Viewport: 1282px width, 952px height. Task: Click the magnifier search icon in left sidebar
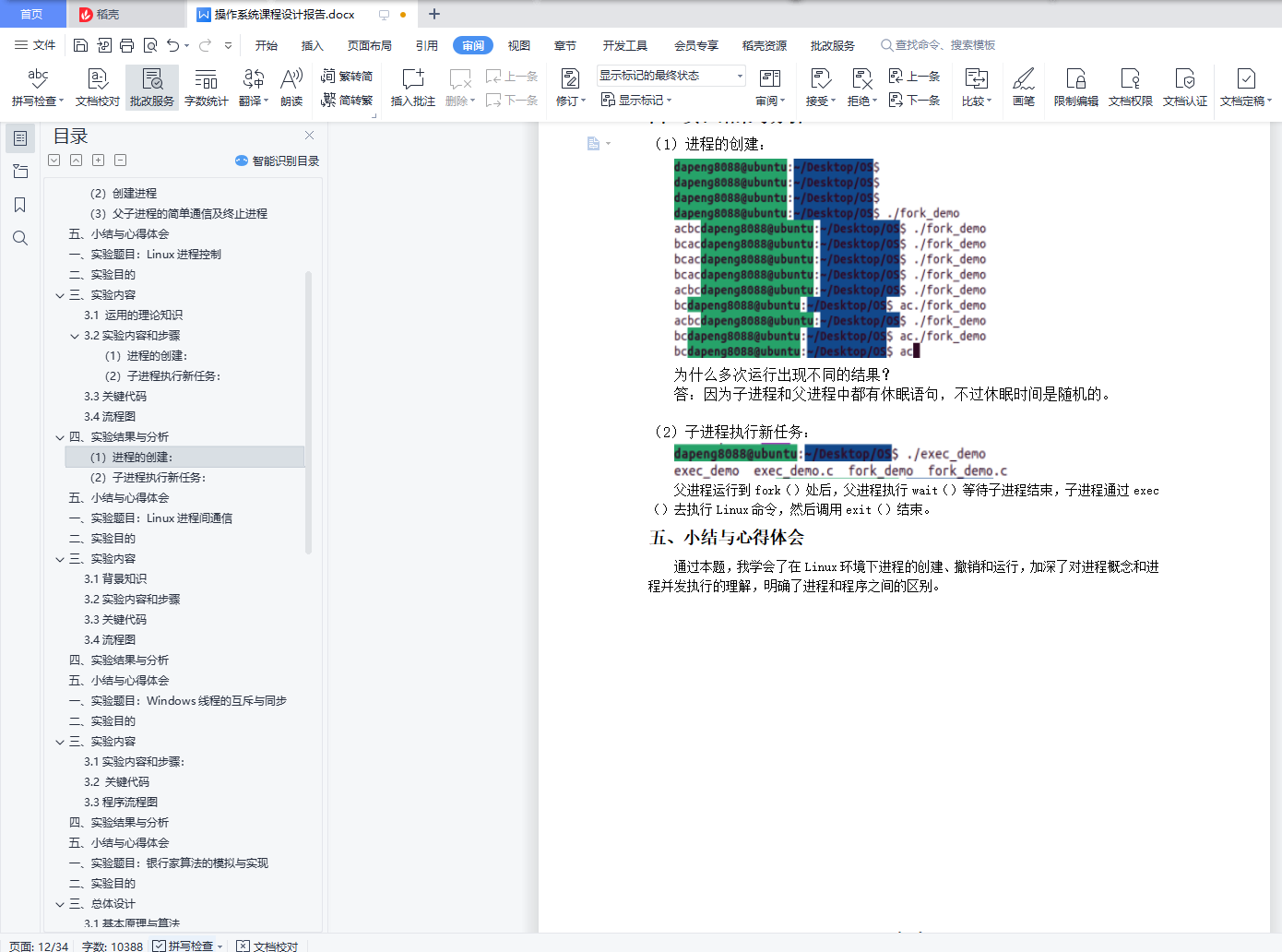20,238
